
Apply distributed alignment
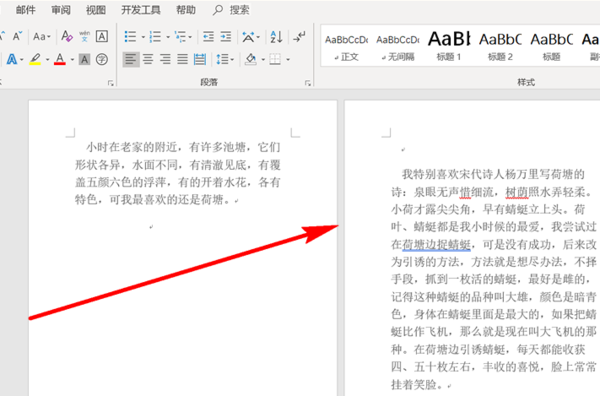coord(199,59)
